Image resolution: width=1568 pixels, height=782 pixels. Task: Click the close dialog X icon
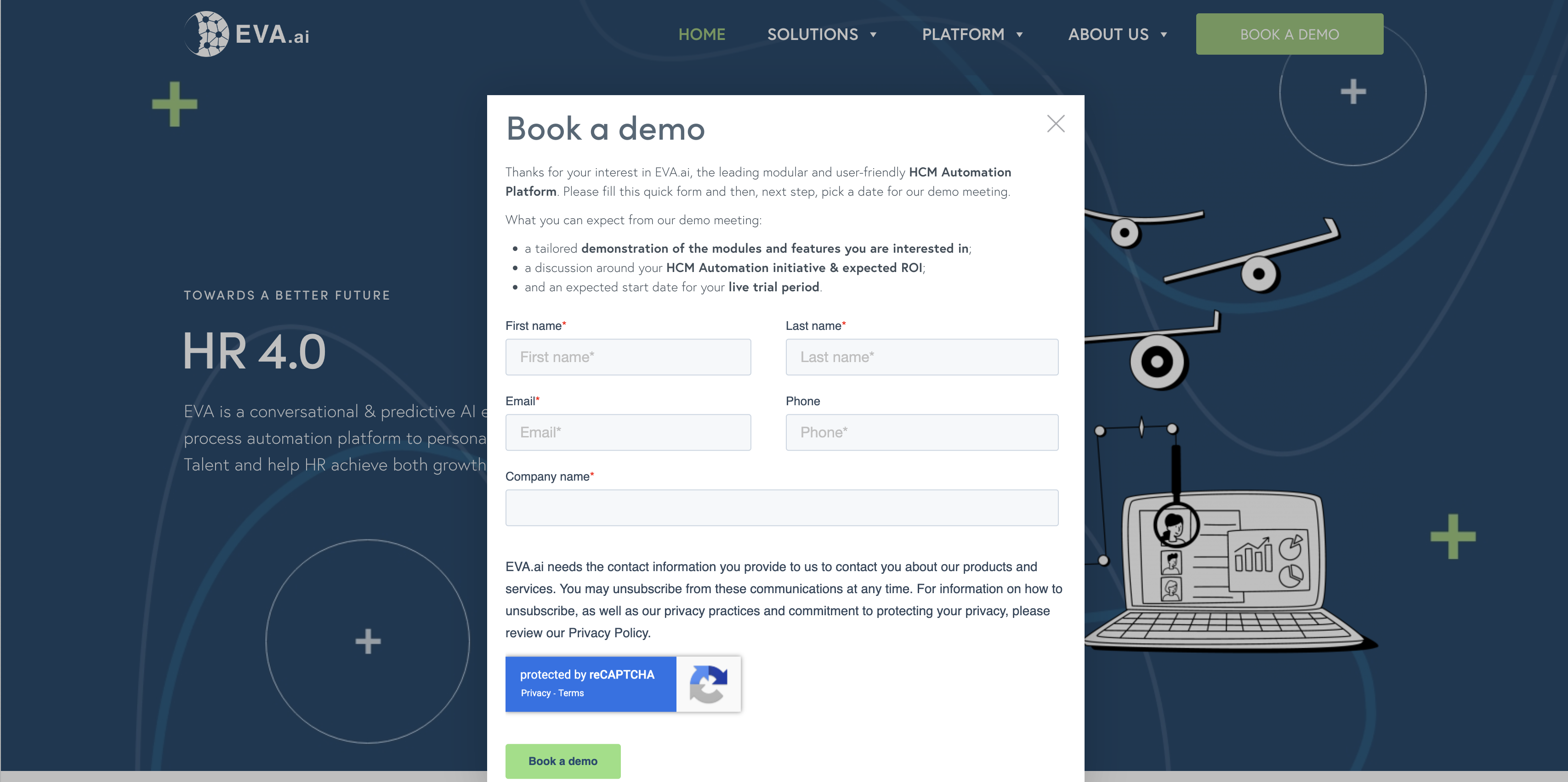point(1055,123)
